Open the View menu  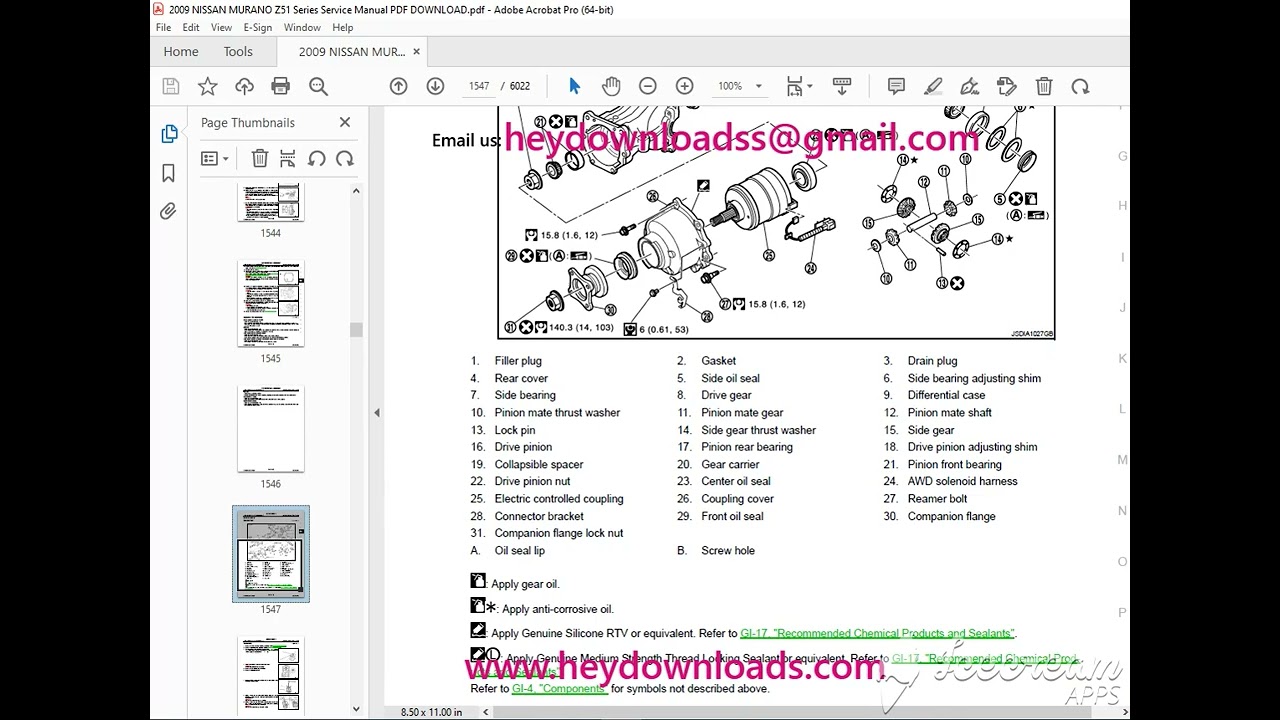click(222, 28)
